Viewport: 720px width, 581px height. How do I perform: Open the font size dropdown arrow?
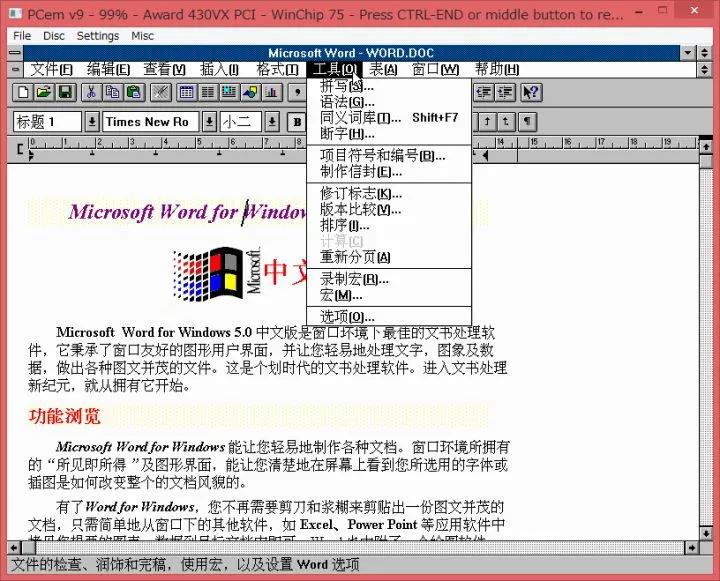coord(272,122)
